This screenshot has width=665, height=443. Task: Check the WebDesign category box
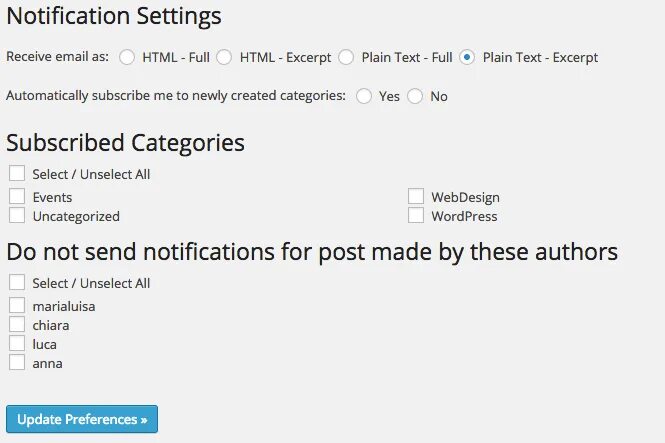416,196
